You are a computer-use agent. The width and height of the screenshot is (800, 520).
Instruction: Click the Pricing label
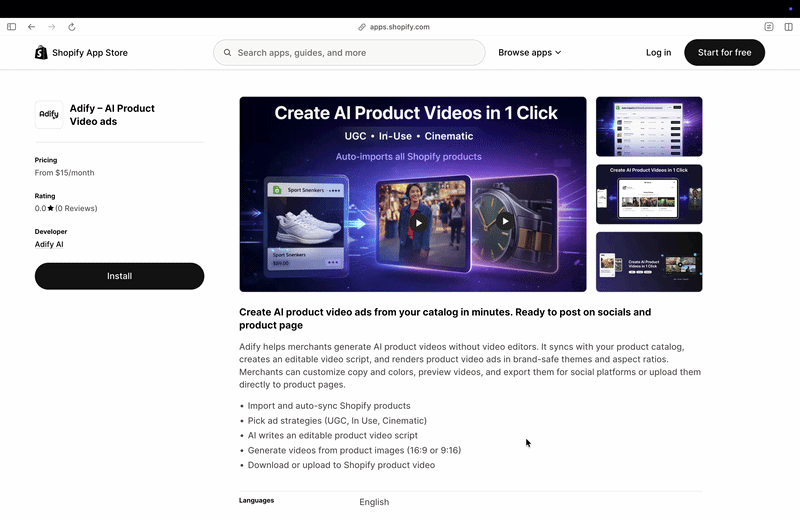pyautogui.click(x=46, y=160)
